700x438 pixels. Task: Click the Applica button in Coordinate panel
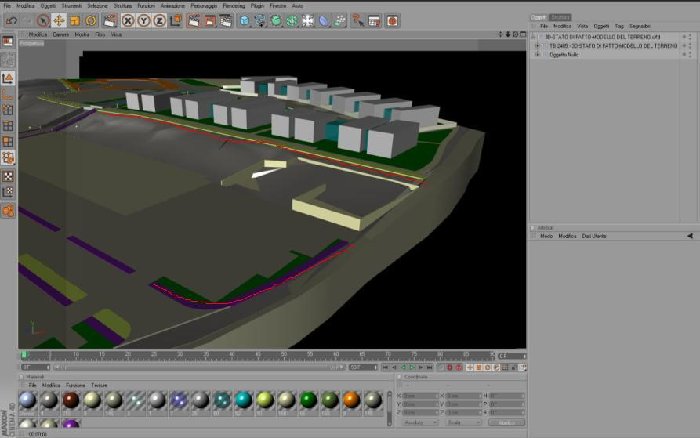(x=506, y=422)
